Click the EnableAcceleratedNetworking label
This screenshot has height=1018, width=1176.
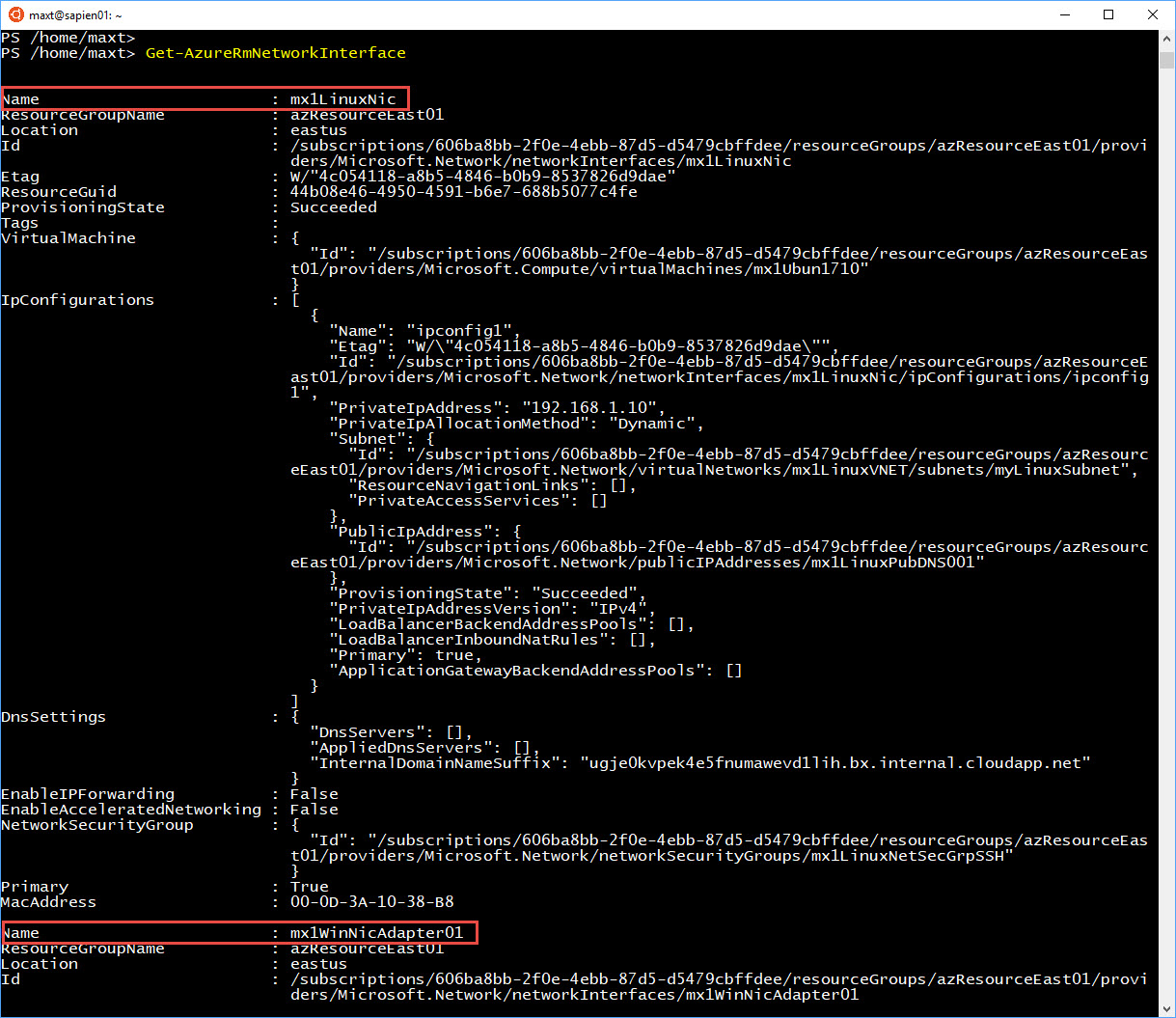[131, 810]
